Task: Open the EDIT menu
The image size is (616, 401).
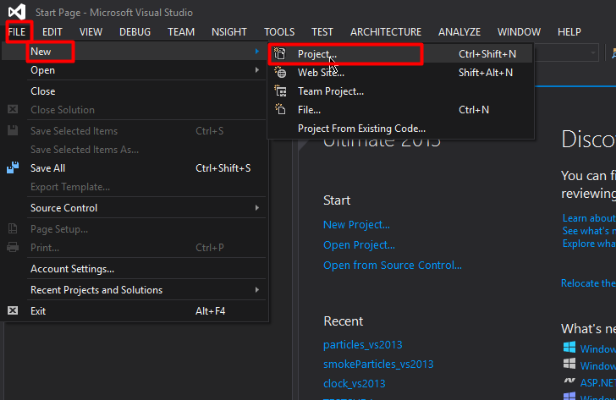Action: click(52, 32)
